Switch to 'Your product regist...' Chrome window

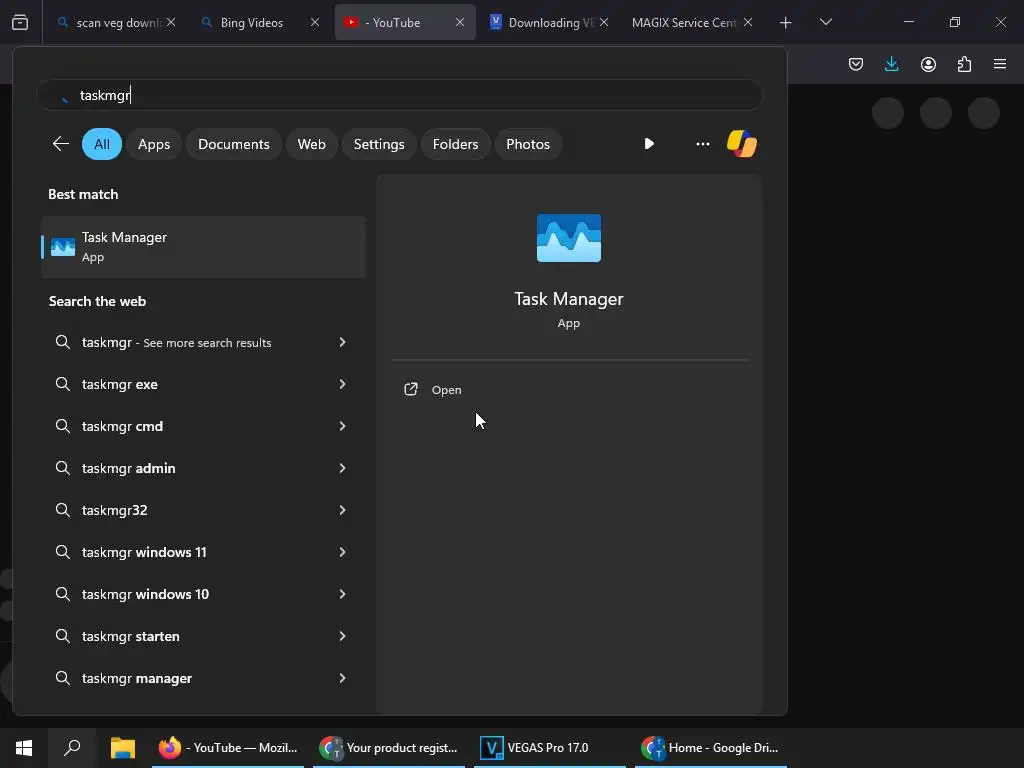click(x=389, y=748)
